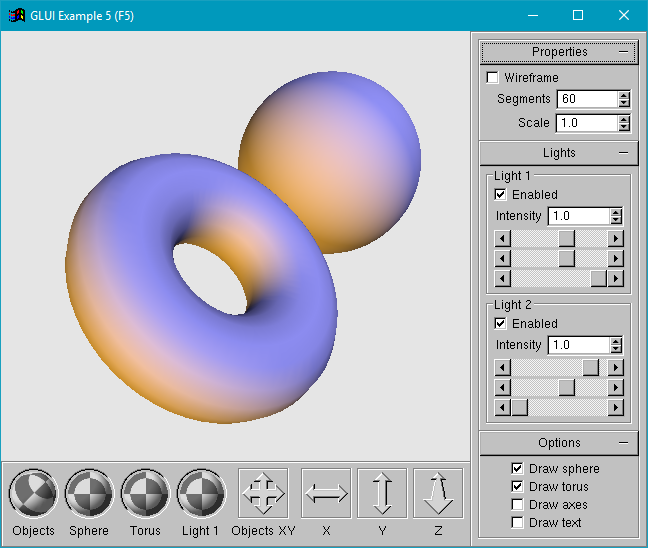Click Light 2 Intensity value field
The image size is (648, 548).
[x=579, y=345]
